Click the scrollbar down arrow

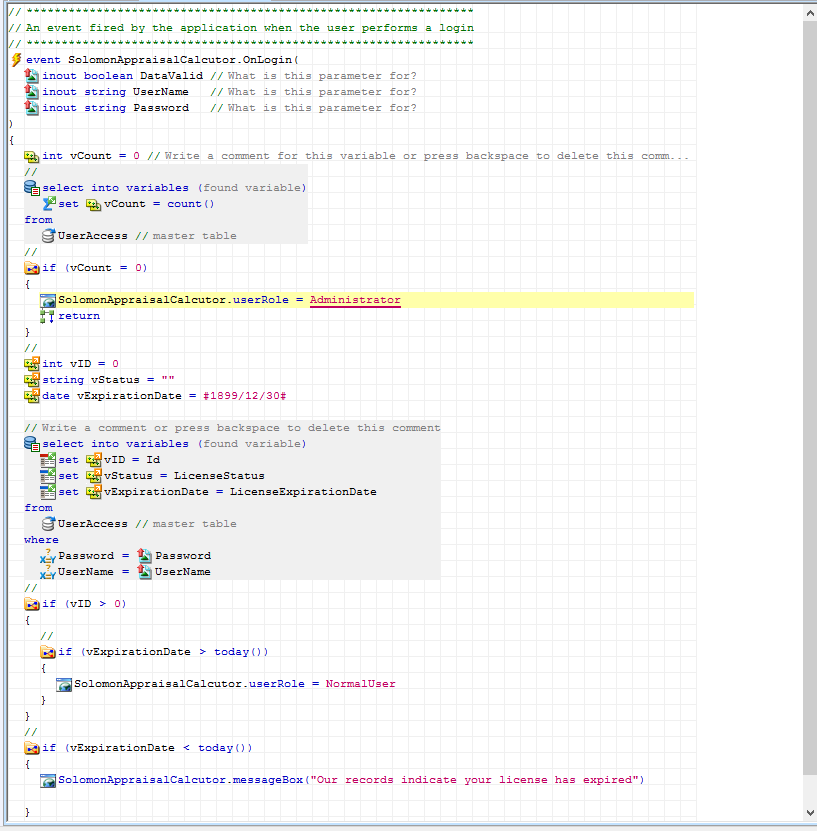coord(810,812)
